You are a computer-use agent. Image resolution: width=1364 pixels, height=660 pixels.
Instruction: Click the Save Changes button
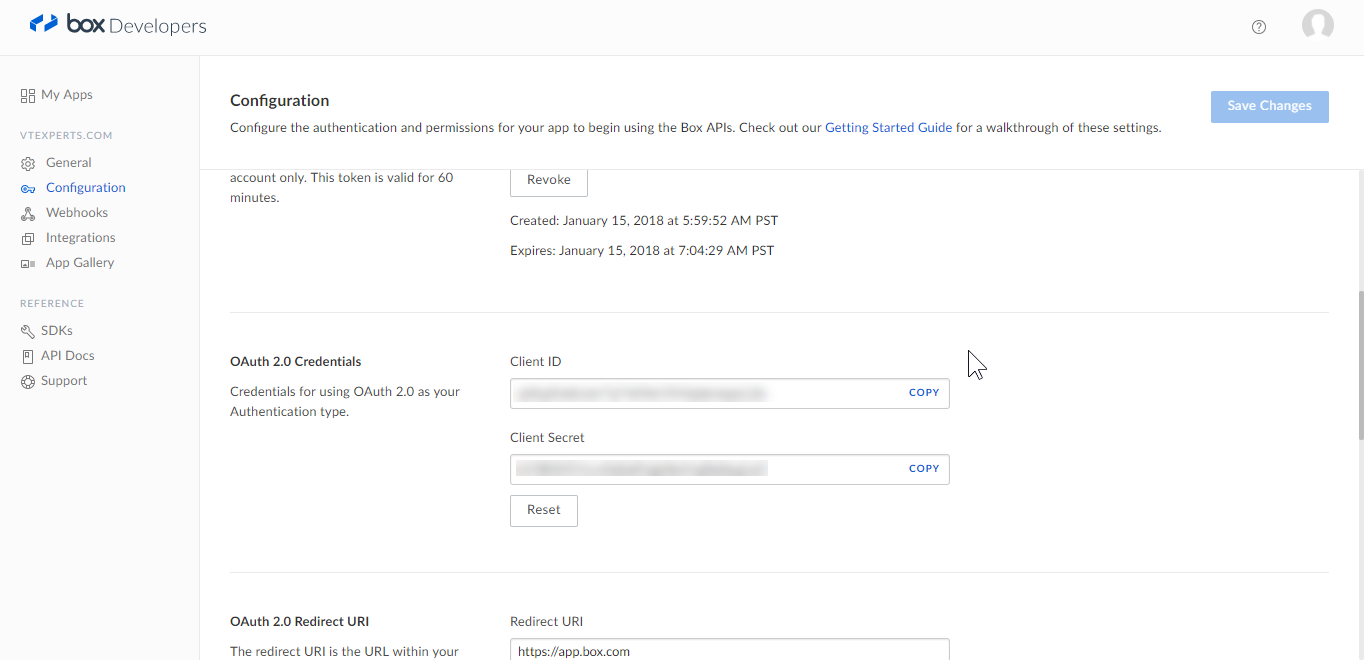click(x=1269, y=106)
